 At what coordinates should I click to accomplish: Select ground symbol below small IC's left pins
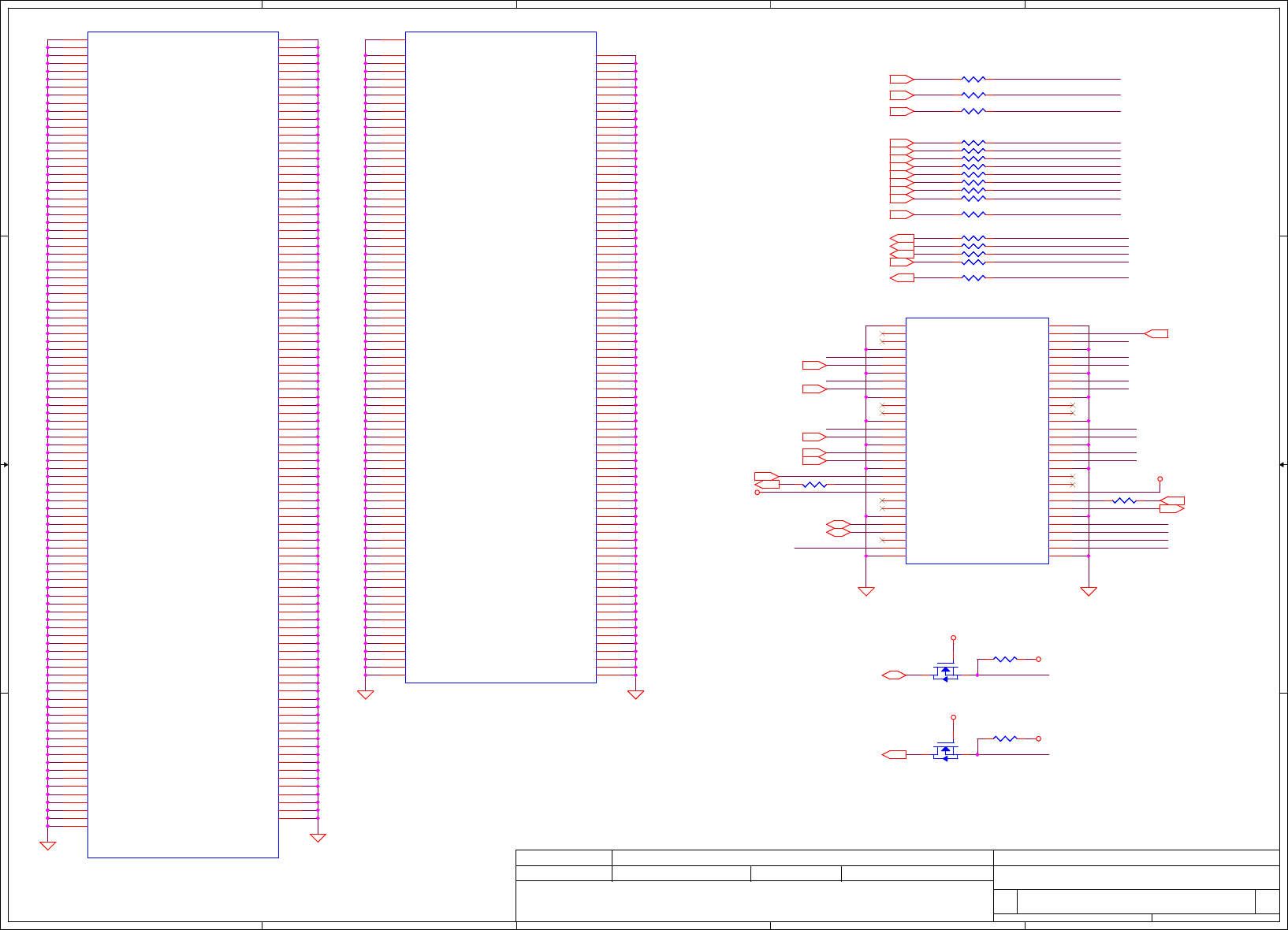pos(865,592)
